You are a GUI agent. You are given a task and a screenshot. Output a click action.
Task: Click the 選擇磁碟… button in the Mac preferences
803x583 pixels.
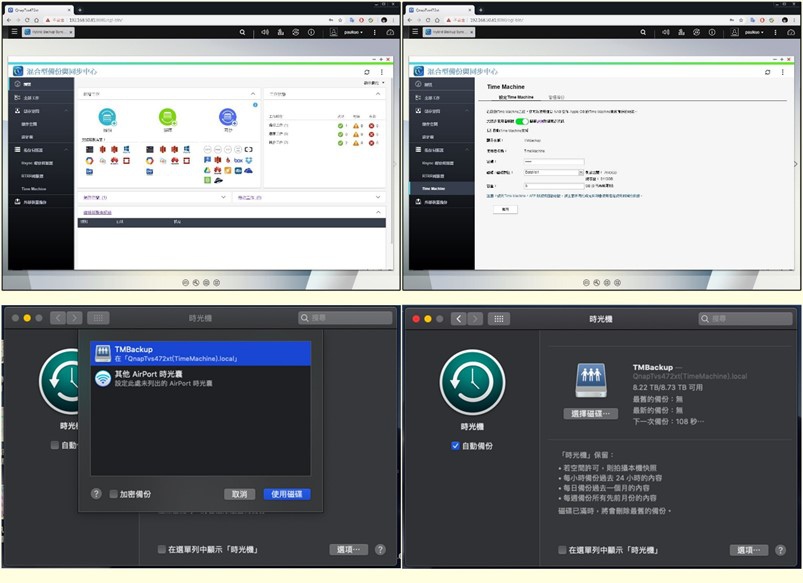pyautogui.click(x=590, y=413)
